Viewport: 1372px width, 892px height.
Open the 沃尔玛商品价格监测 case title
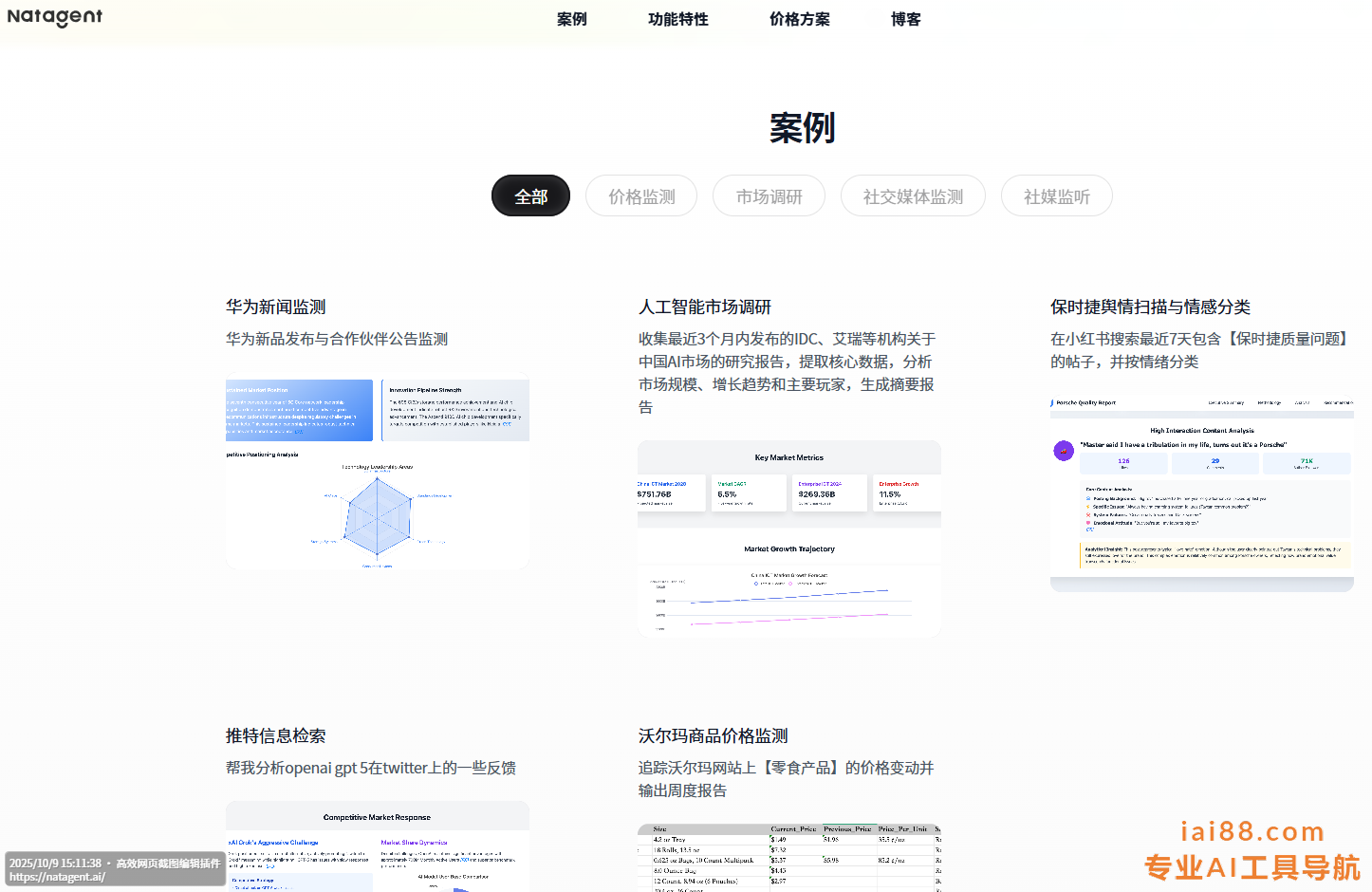point(714,736)
